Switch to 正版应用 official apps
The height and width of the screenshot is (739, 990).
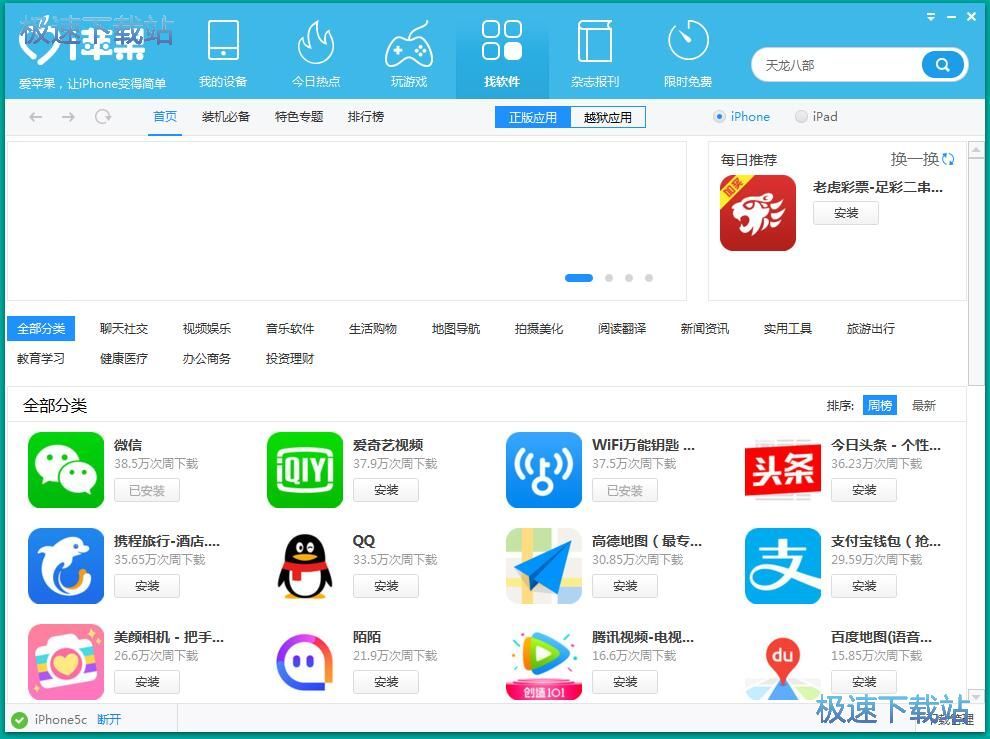pos(533,117)
